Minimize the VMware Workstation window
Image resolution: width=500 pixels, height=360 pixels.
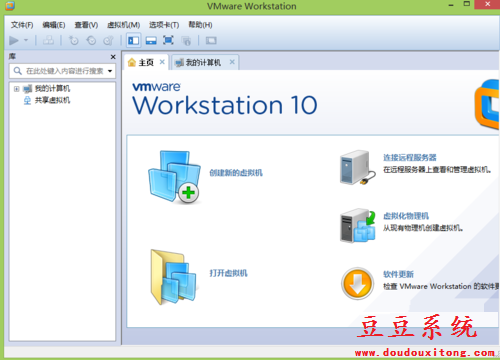pyautogui.click(x=451, y=5)
